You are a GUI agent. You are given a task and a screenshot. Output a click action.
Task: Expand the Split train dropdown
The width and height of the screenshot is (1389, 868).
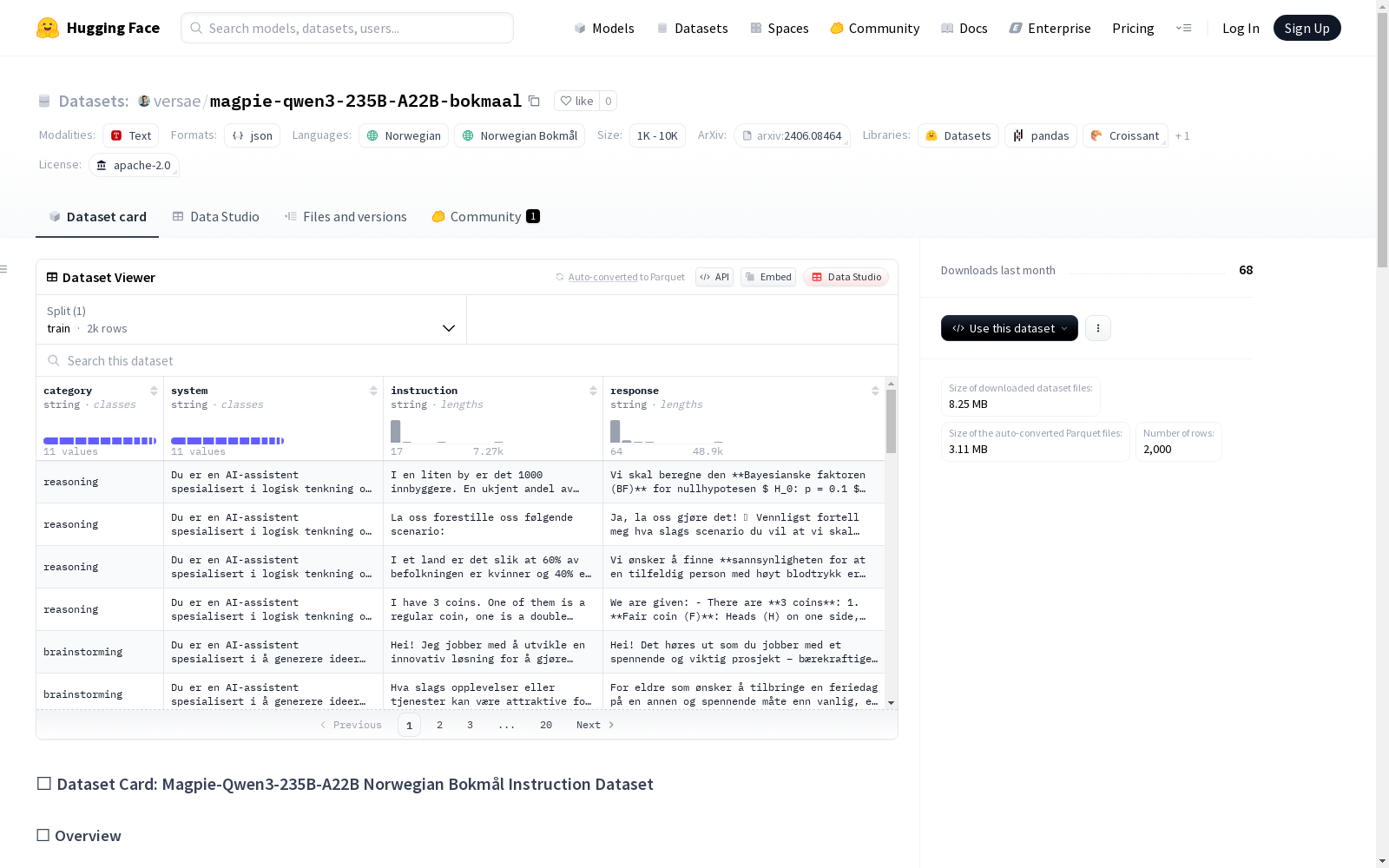251,319
